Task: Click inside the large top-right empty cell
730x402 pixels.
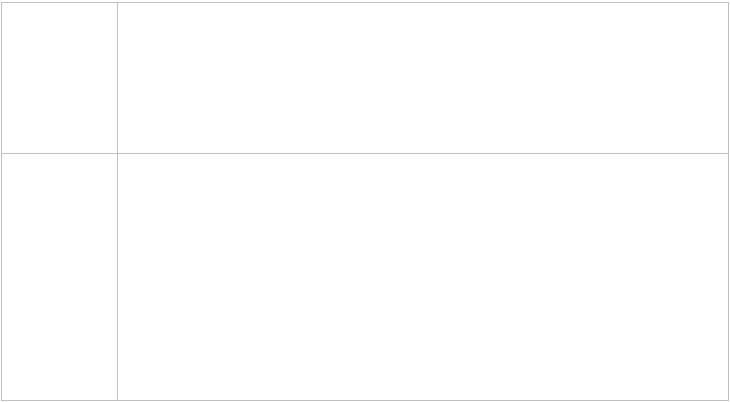Action: click(423, 78)
